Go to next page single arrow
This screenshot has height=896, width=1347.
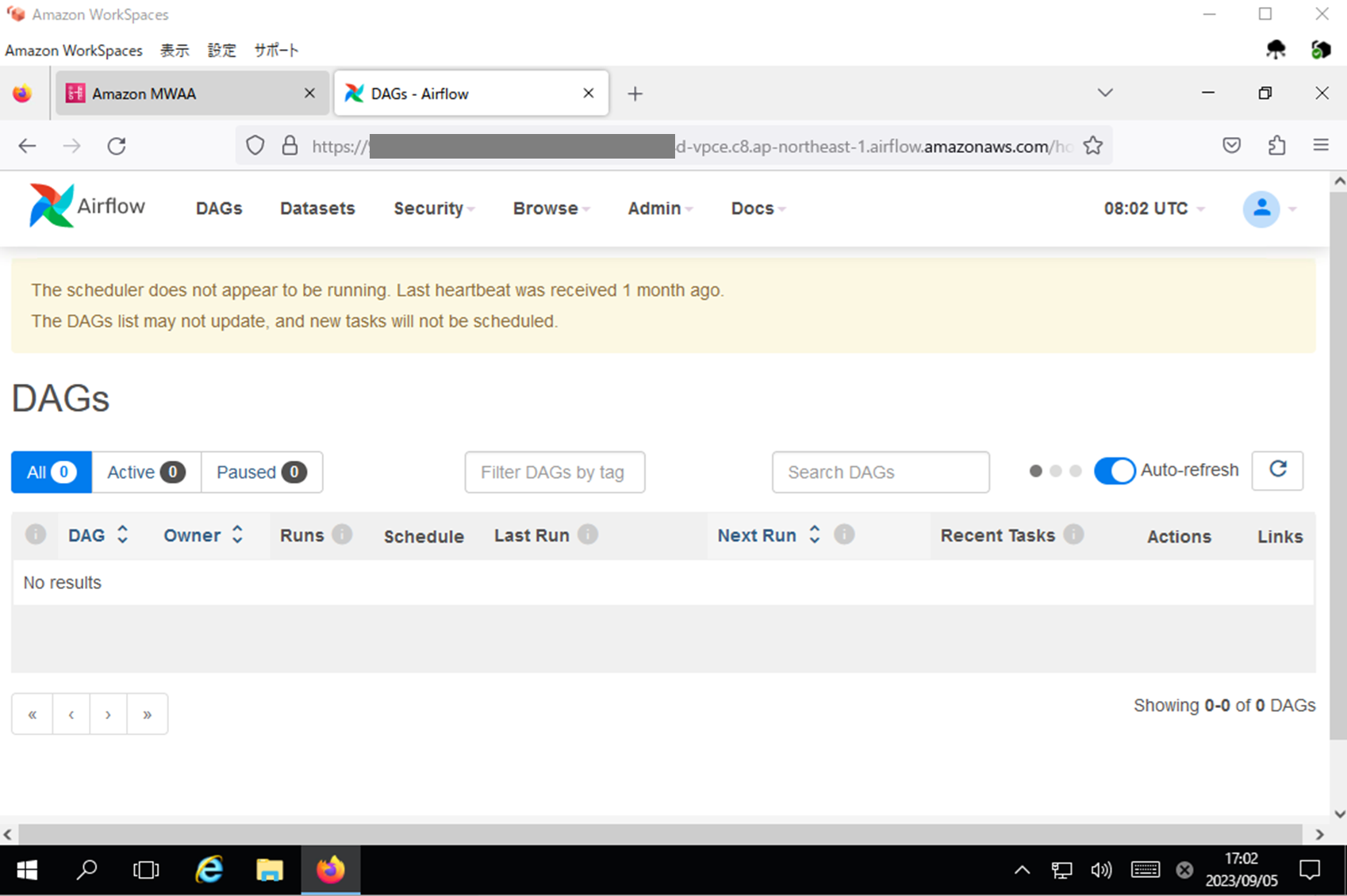pos(109,714)
